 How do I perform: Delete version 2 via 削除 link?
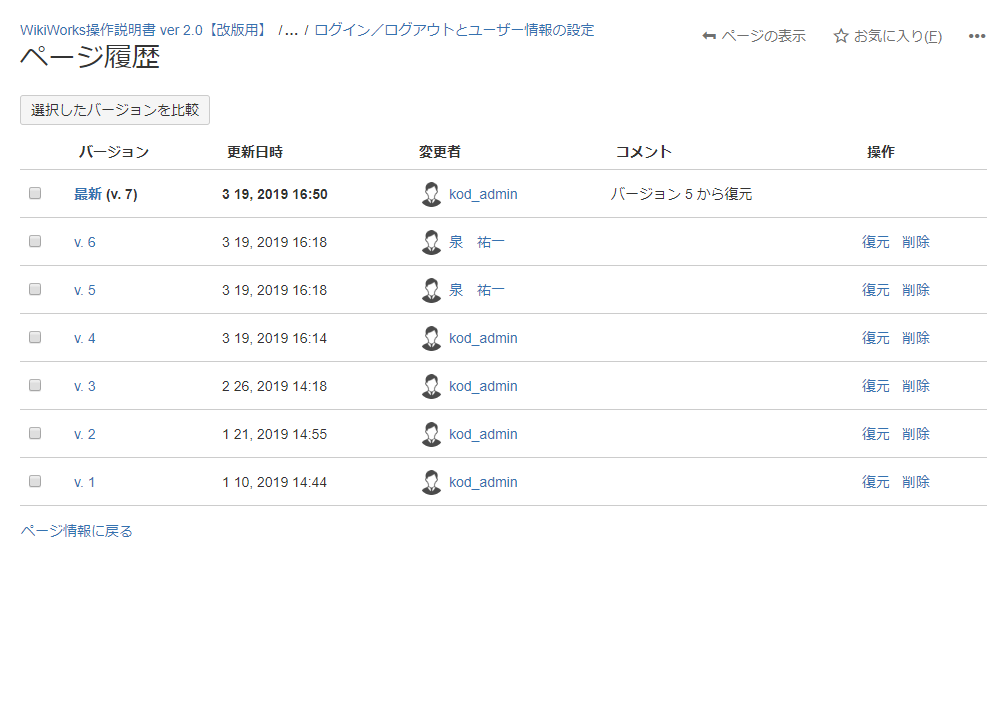(x=915, y=434)
